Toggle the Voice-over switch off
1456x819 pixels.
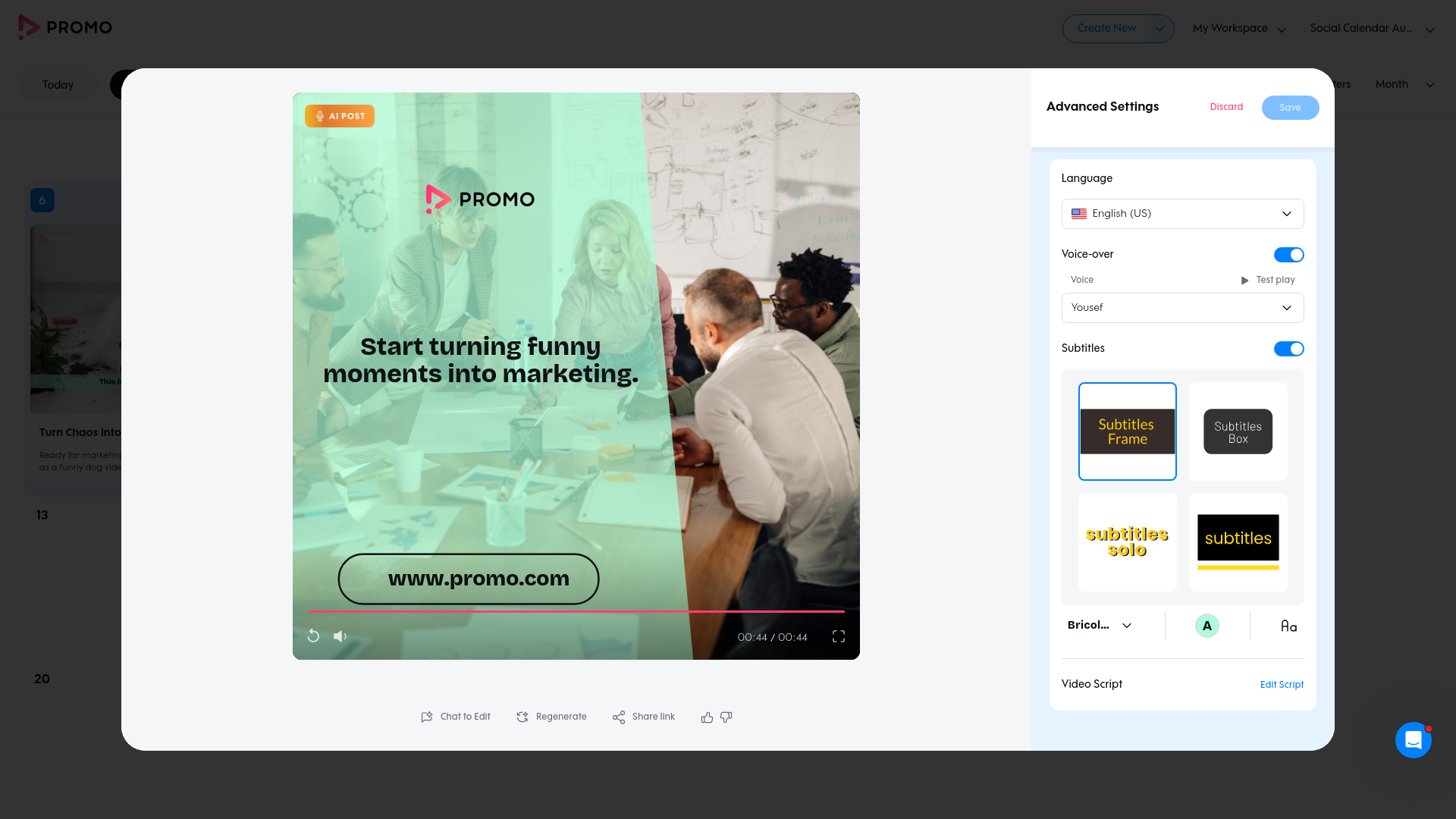(1288, 255)
